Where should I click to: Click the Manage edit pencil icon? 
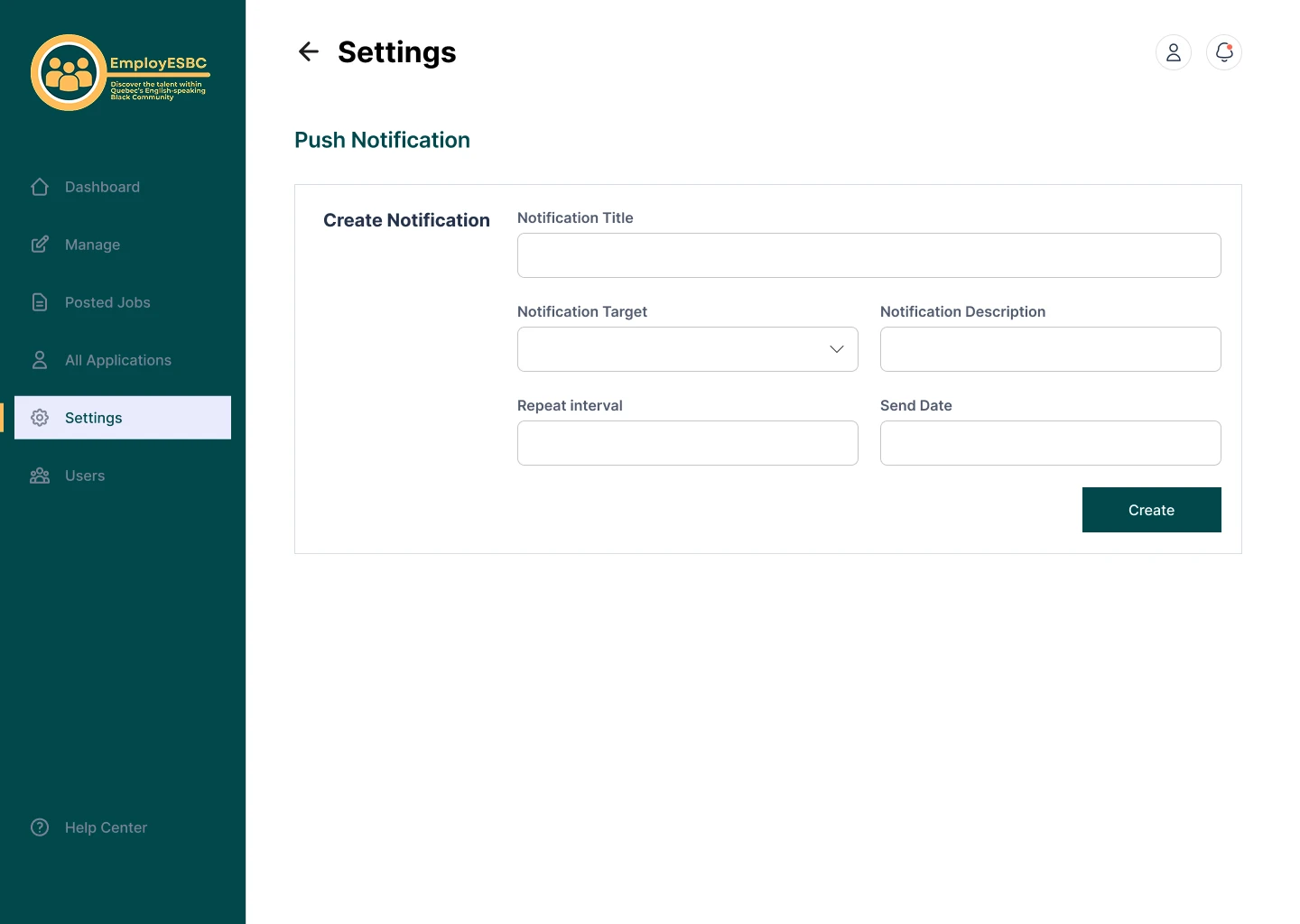[40, 245]
